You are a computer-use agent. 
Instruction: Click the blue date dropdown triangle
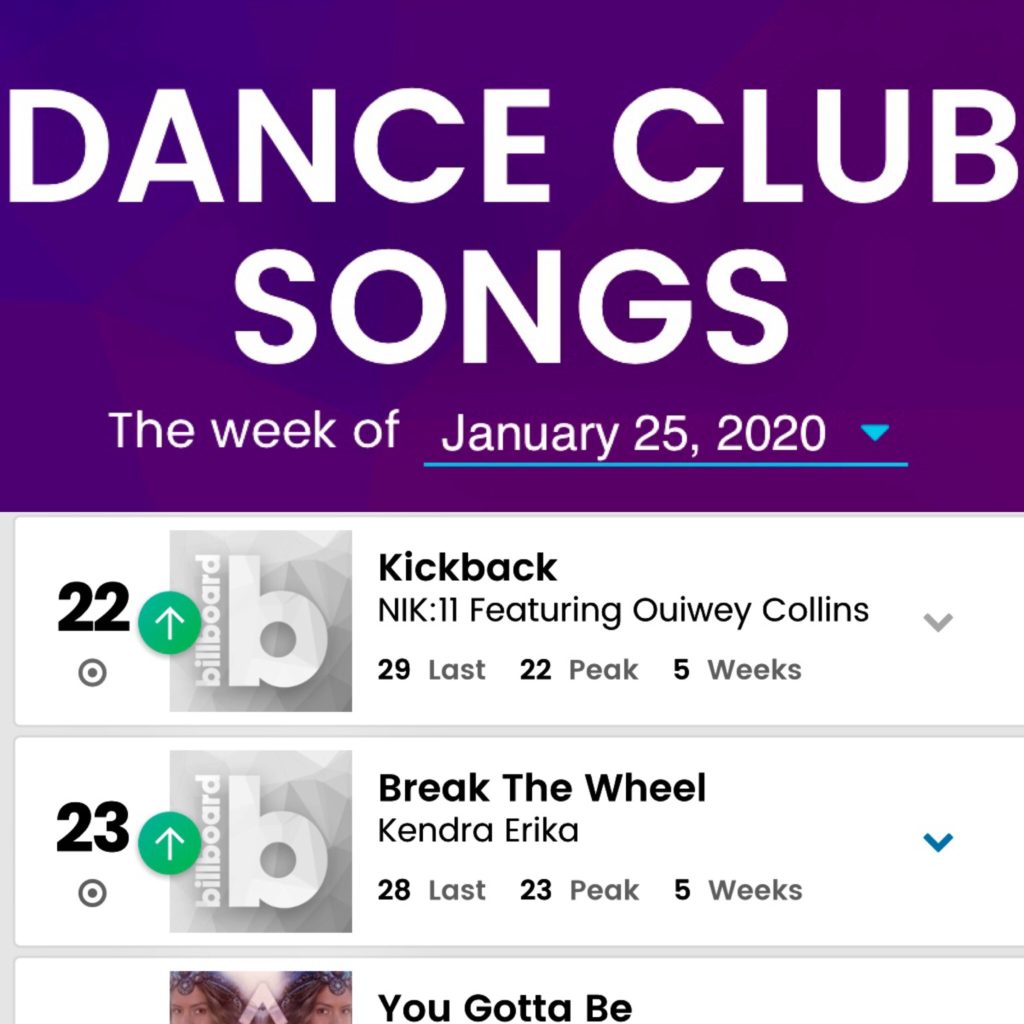click(x=874, y=432)
